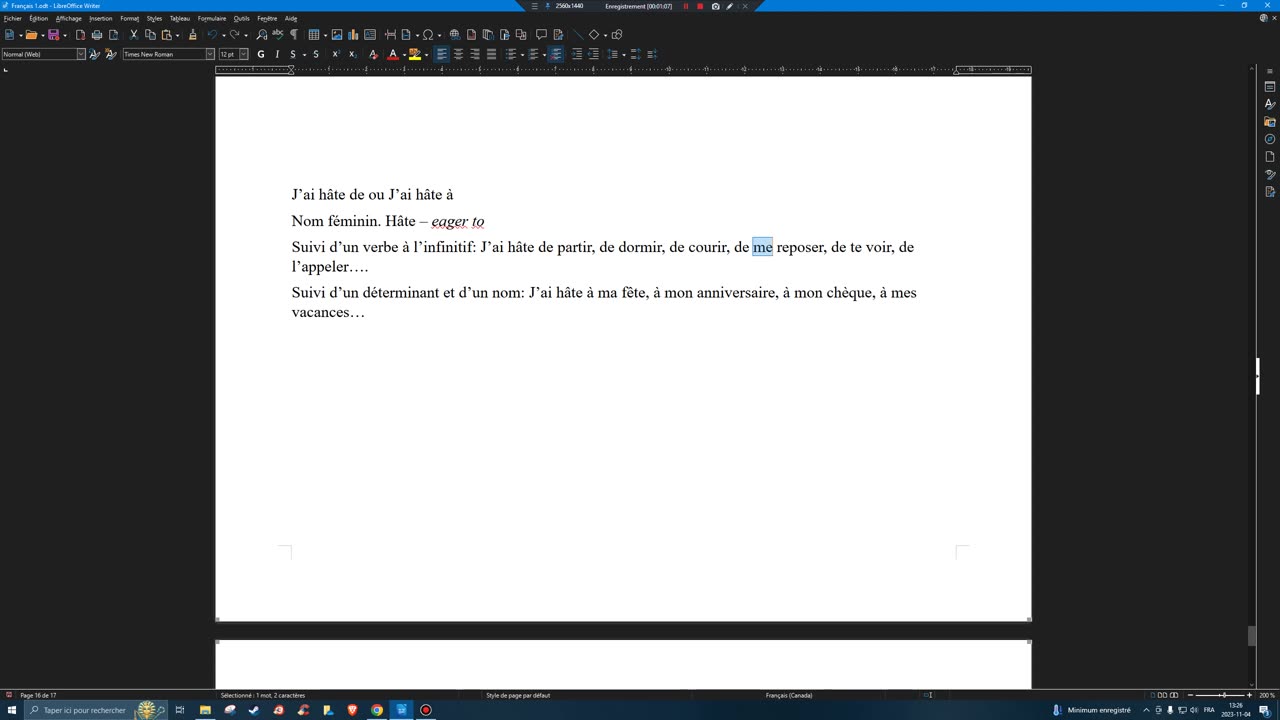The width and height of the screenshot is (1280, 720).
Task: Toggle Align Right paragraph
Action: [x=474, y=54]
